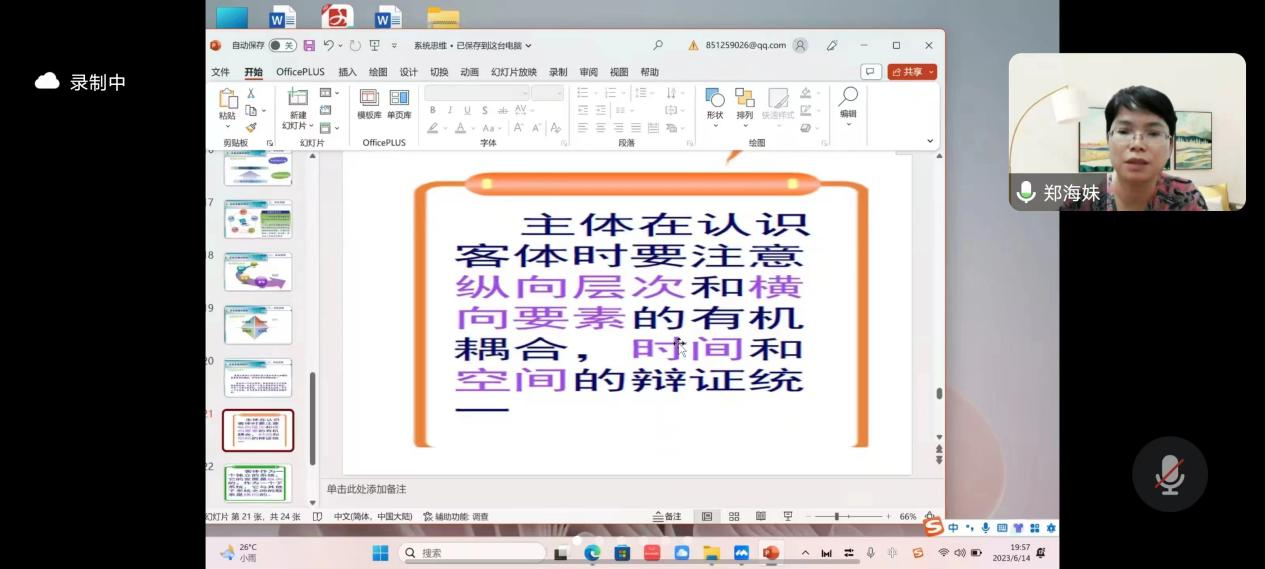1265x569 pixels.
Task: Click the Cut scissors icon
Action: tap(251, 93)
